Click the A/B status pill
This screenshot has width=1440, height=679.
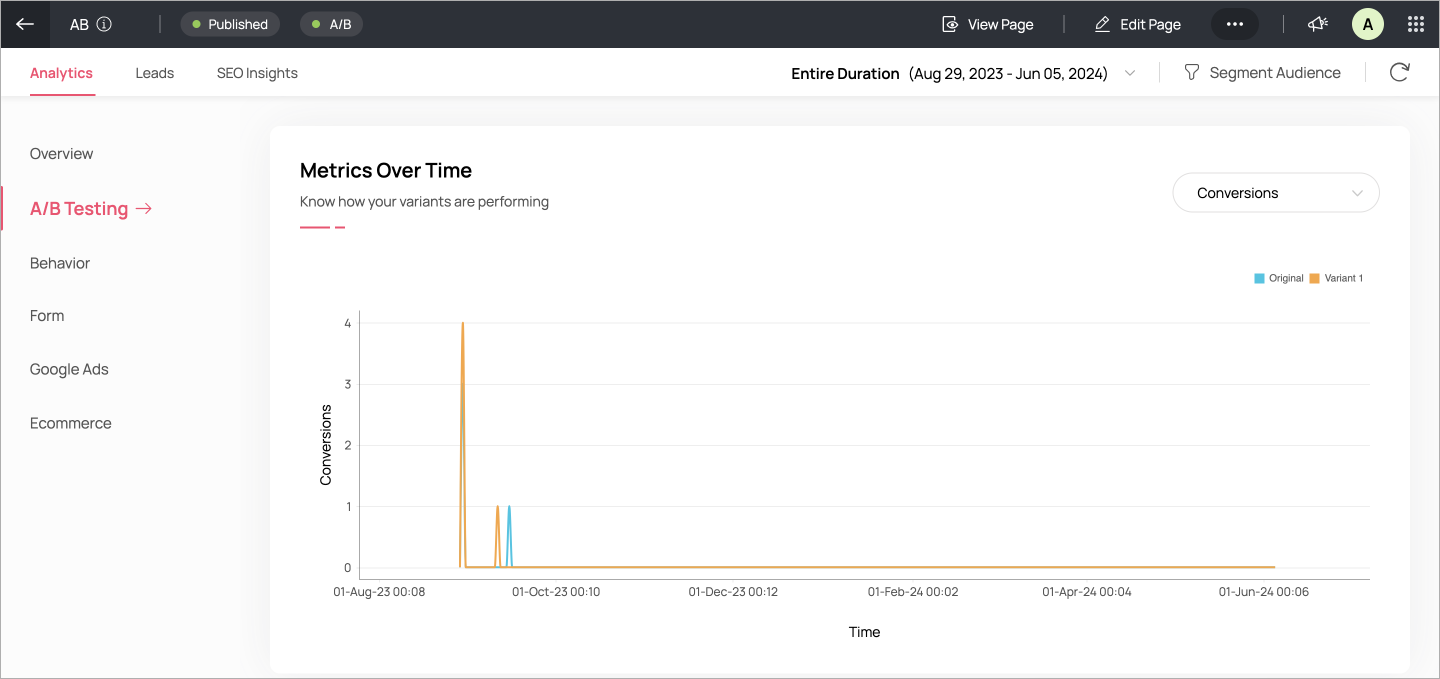331,24
